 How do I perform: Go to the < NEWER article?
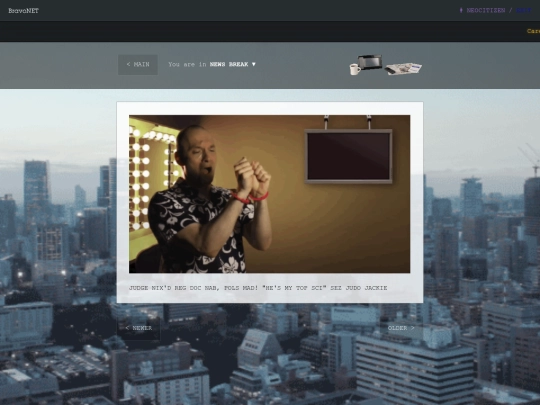(139, 328)
